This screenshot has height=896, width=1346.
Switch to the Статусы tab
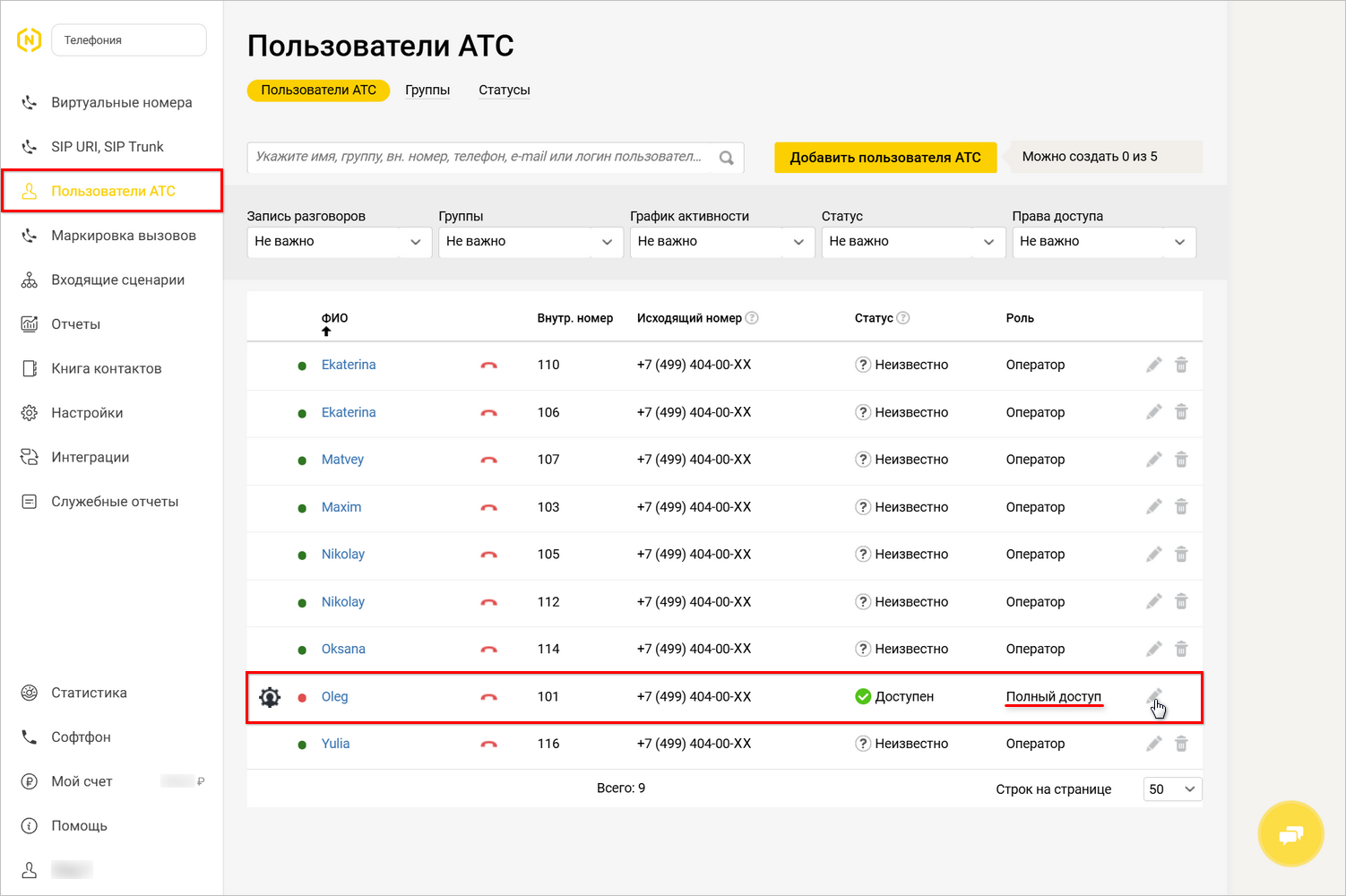[x=504, y=90]
